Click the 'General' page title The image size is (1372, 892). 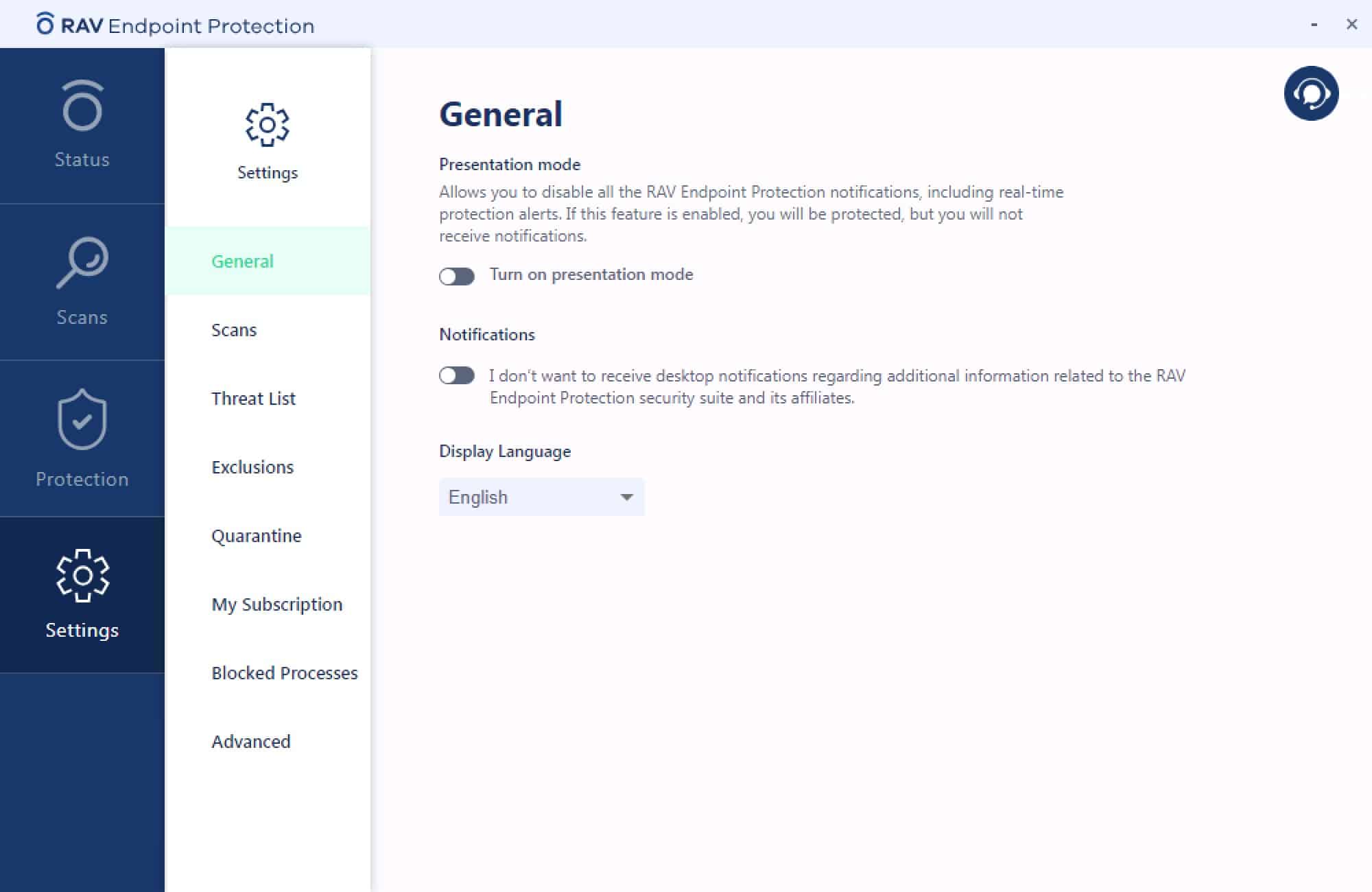pos(501,114)
